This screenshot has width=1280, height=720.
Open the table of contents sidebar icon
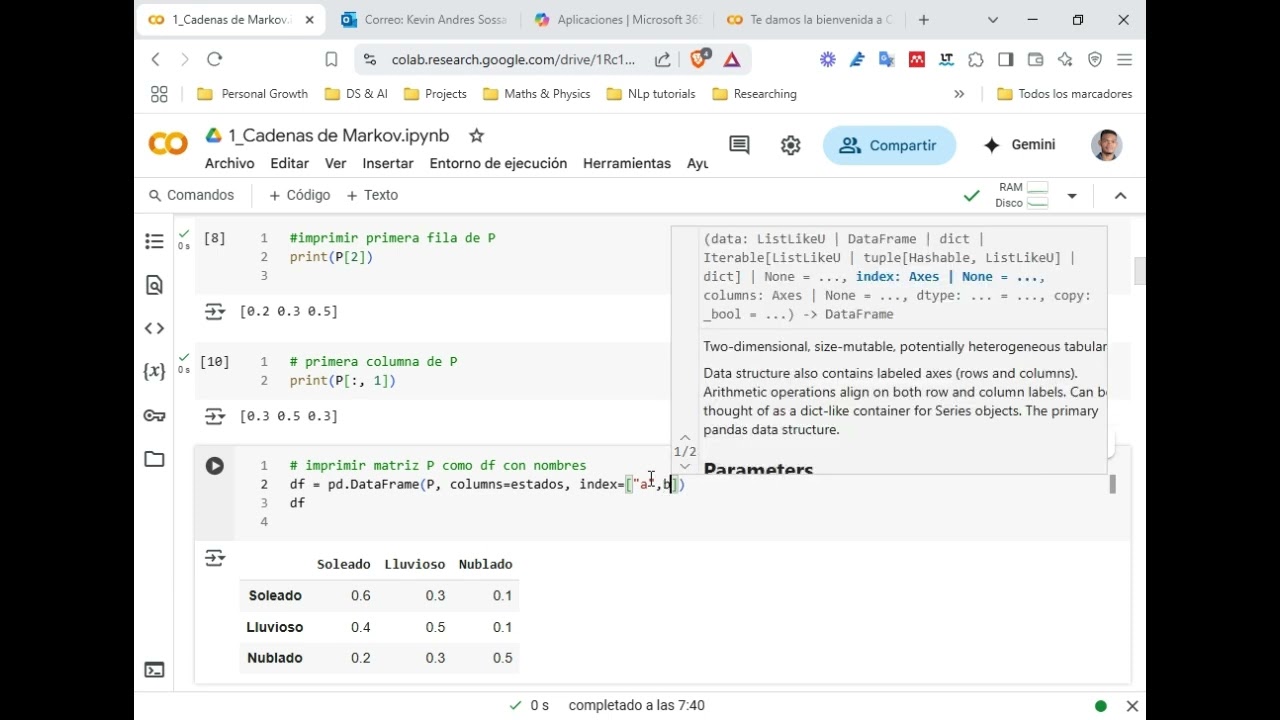click(154, 241)
